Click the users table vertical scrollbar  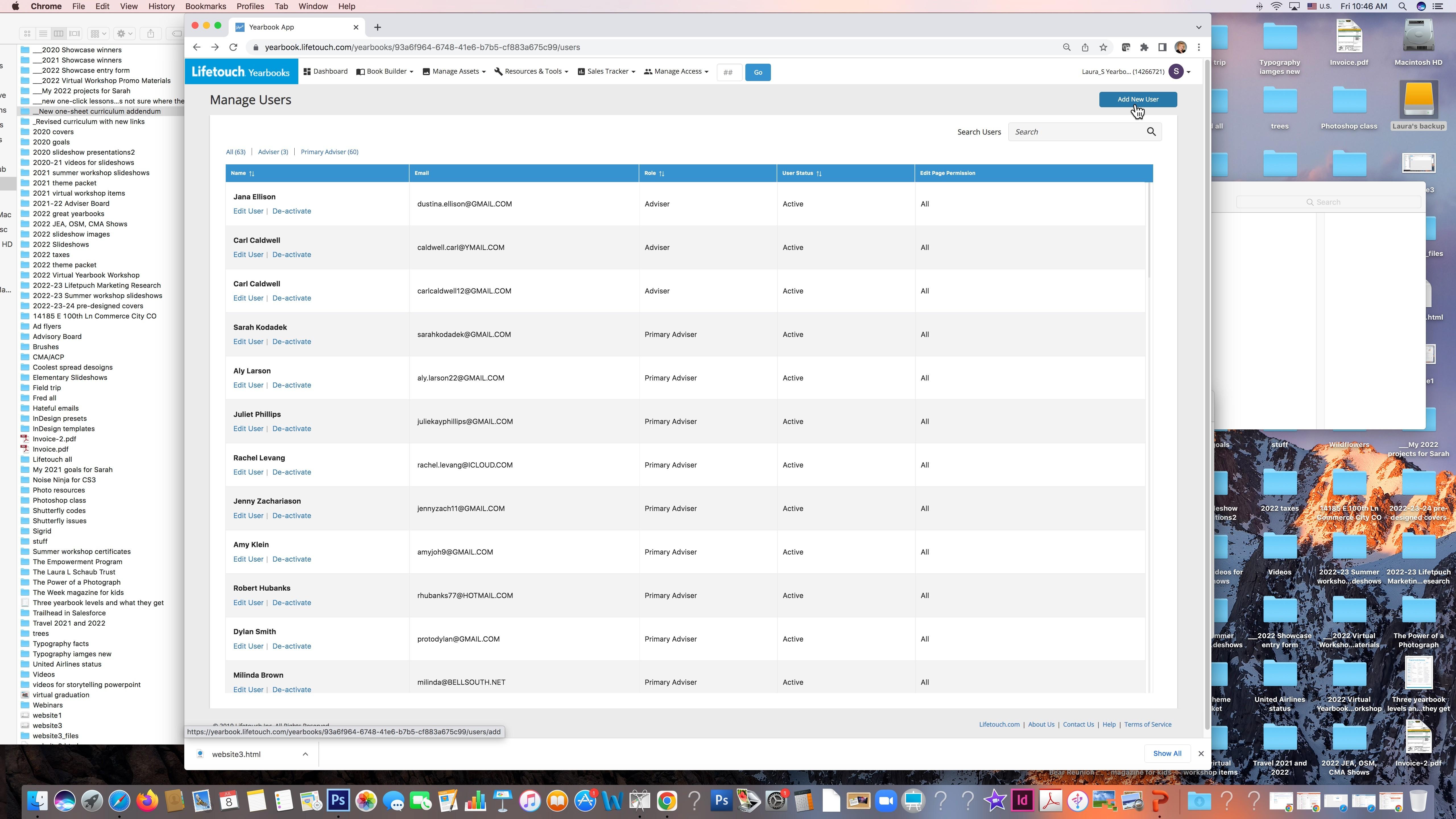click(1149, 229)
